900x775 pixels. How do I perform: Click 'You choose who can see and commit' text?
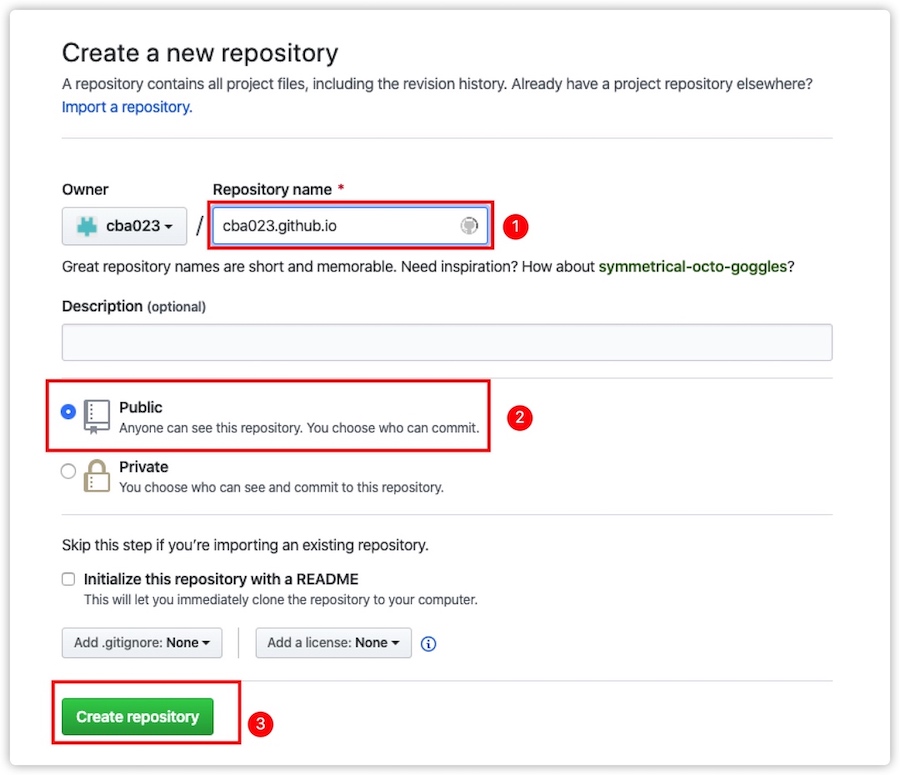coord(281,487)
